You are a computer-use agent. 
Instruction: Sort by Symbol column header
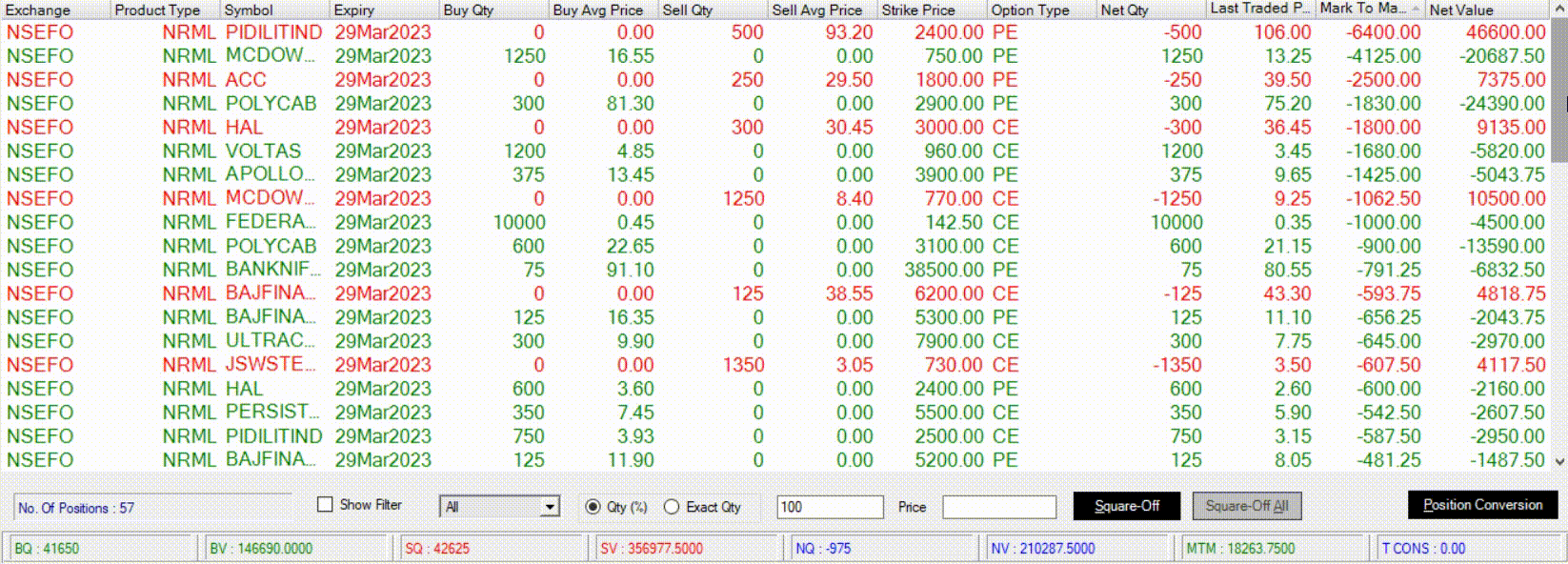[x=275, y=10]
